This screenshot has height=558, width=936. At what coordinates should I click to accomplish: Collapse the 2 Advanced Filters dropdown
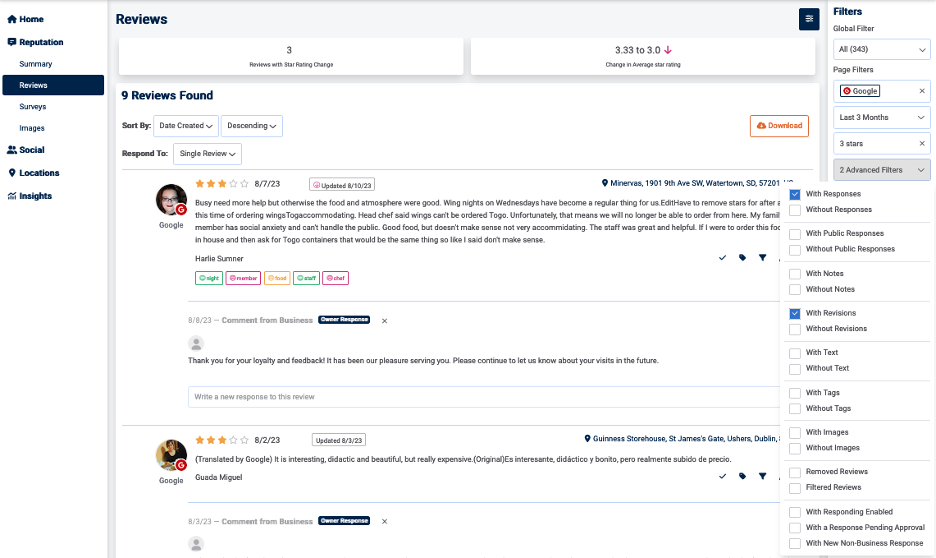tap(881, 170)
